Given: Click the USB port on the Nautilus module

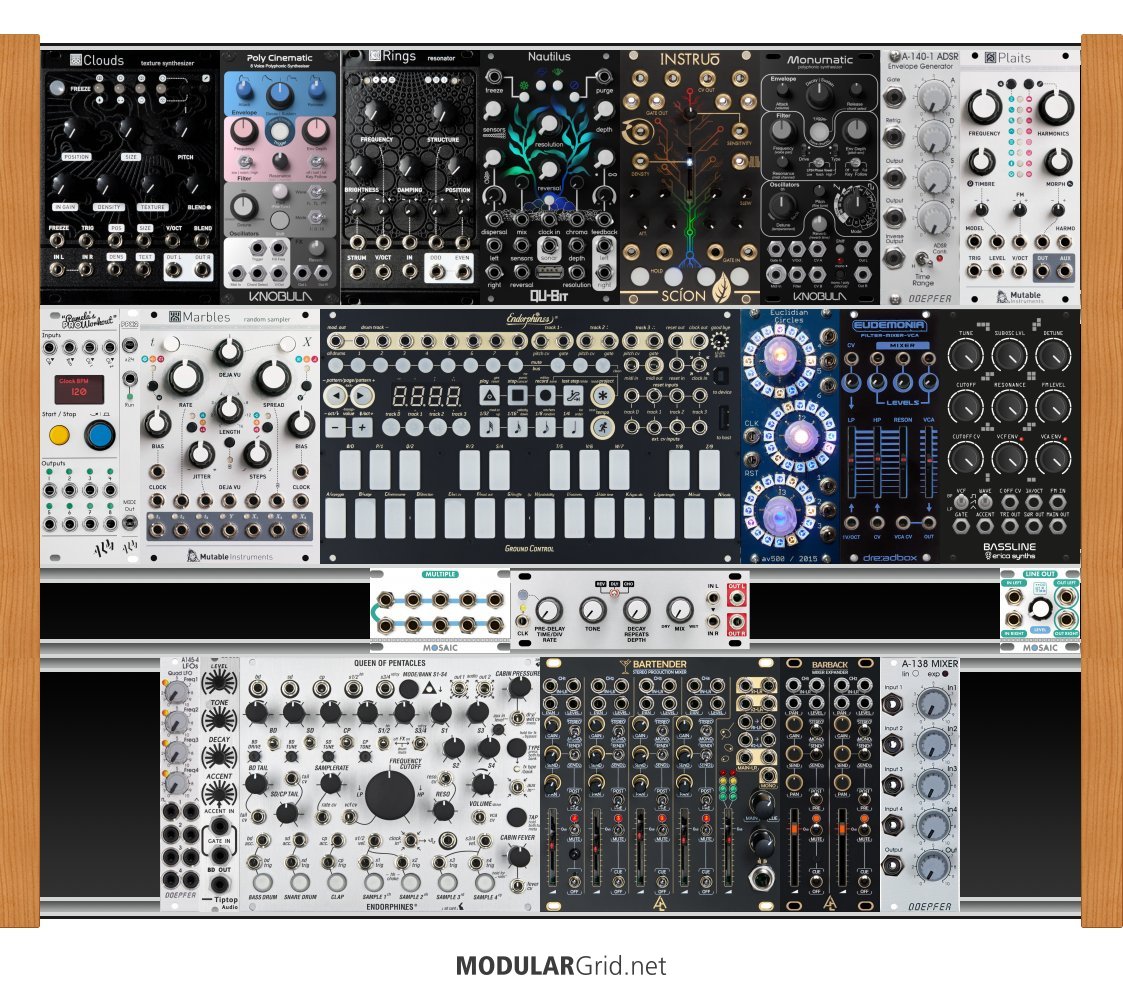Looking at the screenshot, I should [x=549, y=271].
